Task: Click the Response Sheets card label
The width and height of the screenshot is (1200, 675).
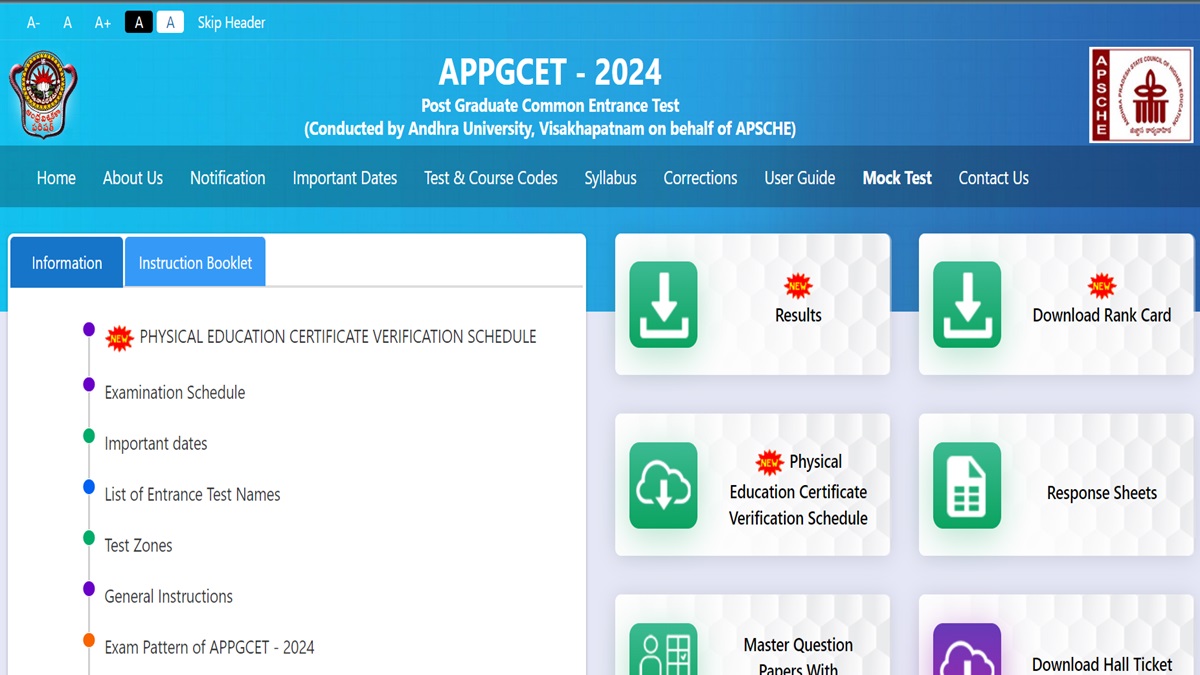Action: click(x=1102, y=493)
